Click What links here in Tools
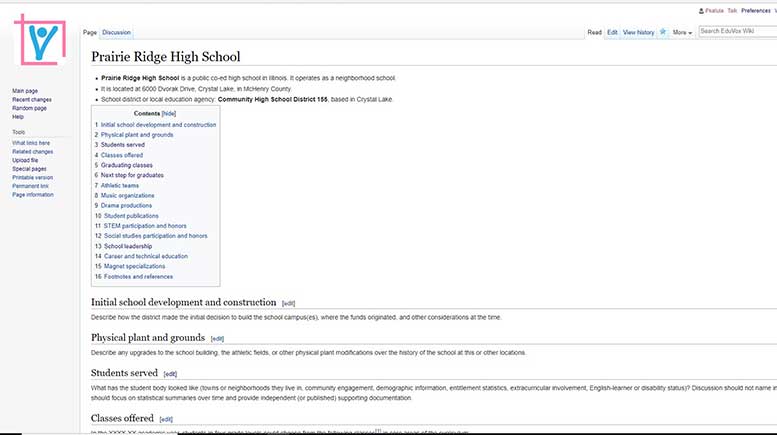Viewport: 777px width, 435px height. click(x=32, y=143)
